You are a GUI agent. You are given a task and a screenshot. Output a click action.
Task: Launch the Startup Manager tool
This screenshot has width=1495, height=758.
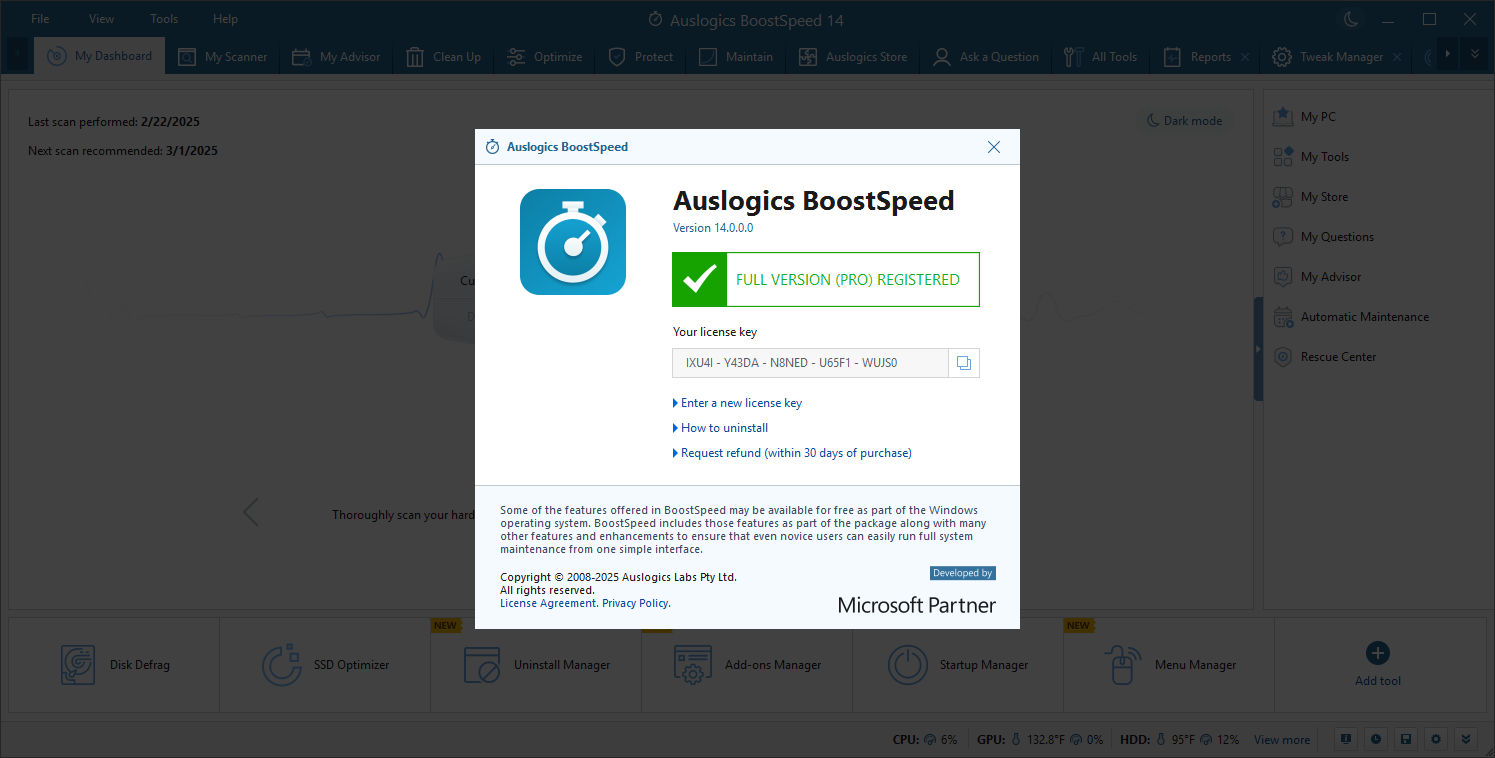coord(958,665)
